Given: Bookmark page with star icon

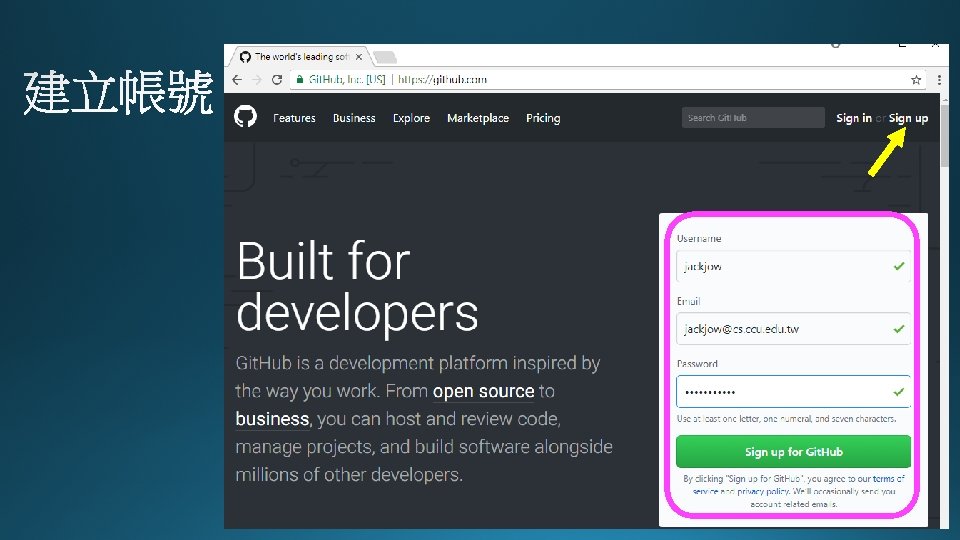Looking at the screenshot, I should pos(916,80).
